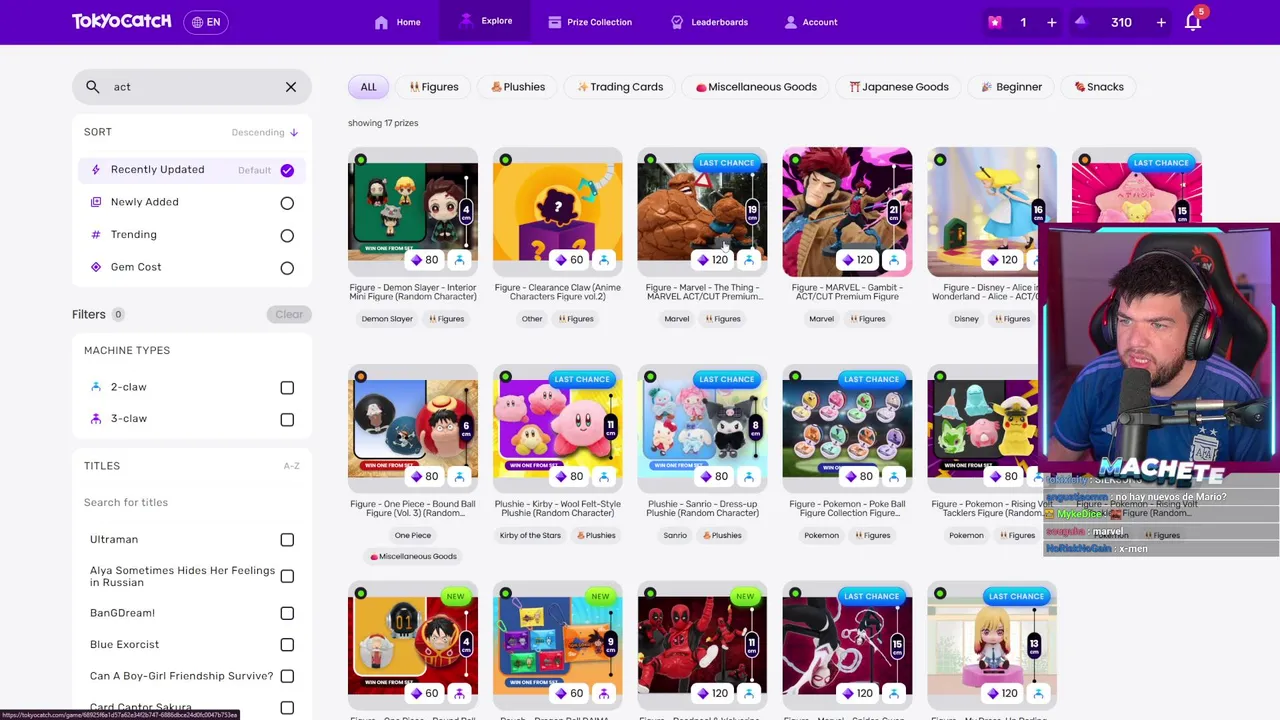Click claw icon on Demon Slayer card

coord(459,260)
